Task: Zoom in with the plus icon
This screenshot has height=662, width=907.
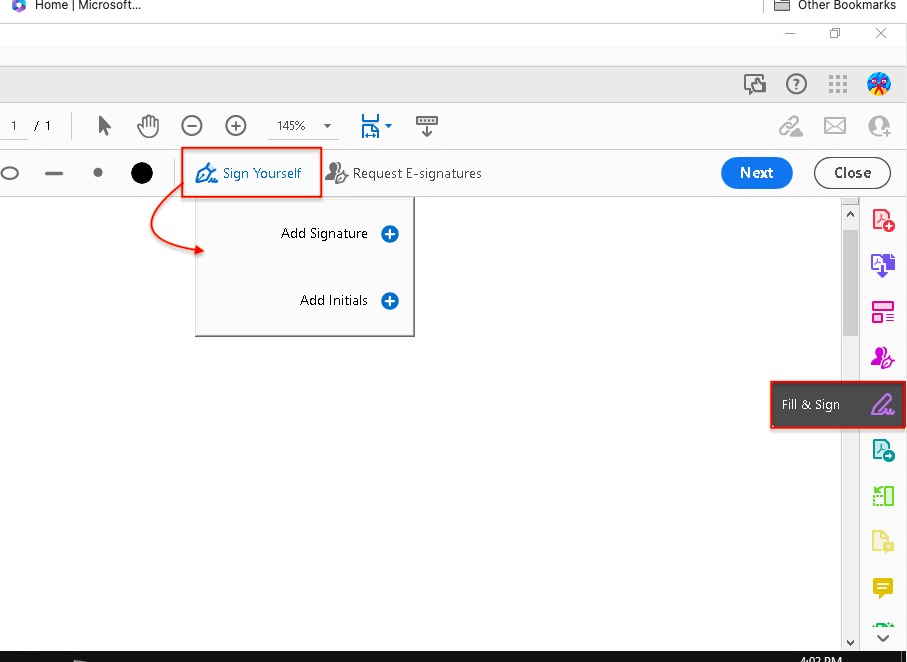Action: [236, 126]
